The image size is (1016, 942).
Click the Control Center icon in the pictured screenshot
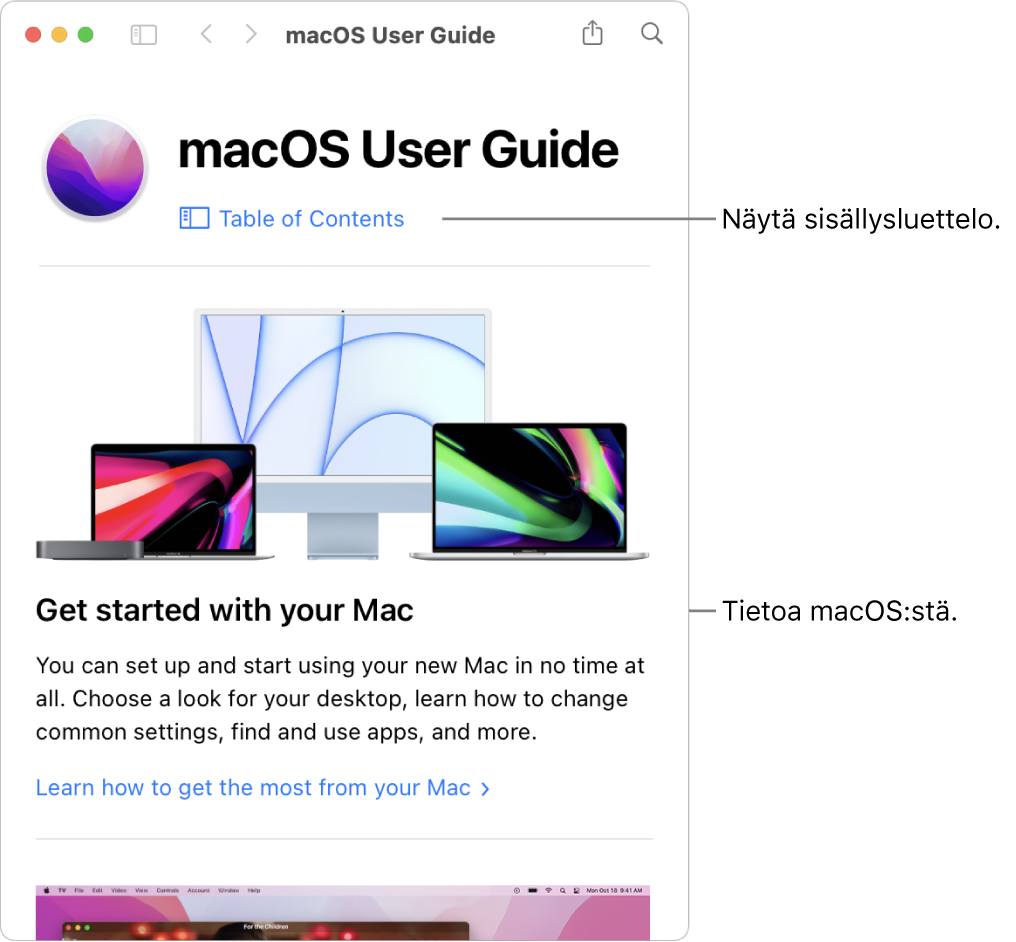[x=576, y=887]
